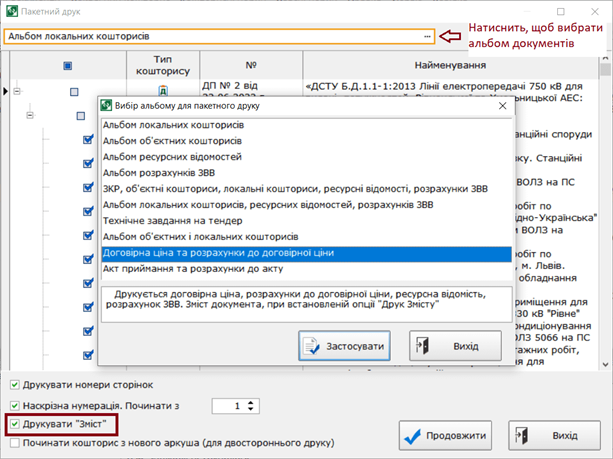Collapse the second-level tree node

click(30, 116)
